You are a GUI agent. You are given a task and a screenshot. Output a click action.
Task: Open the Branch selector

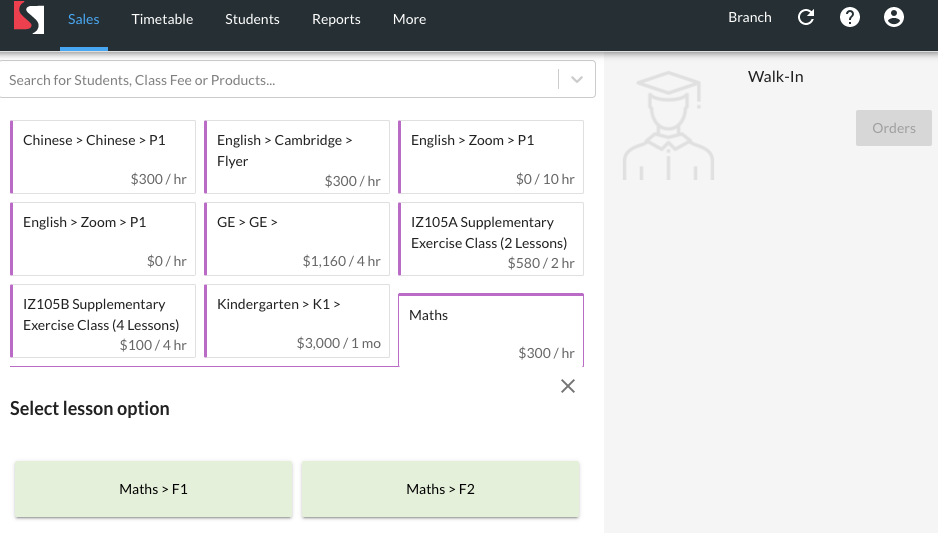pyautogui.click(x=749, y=18)
